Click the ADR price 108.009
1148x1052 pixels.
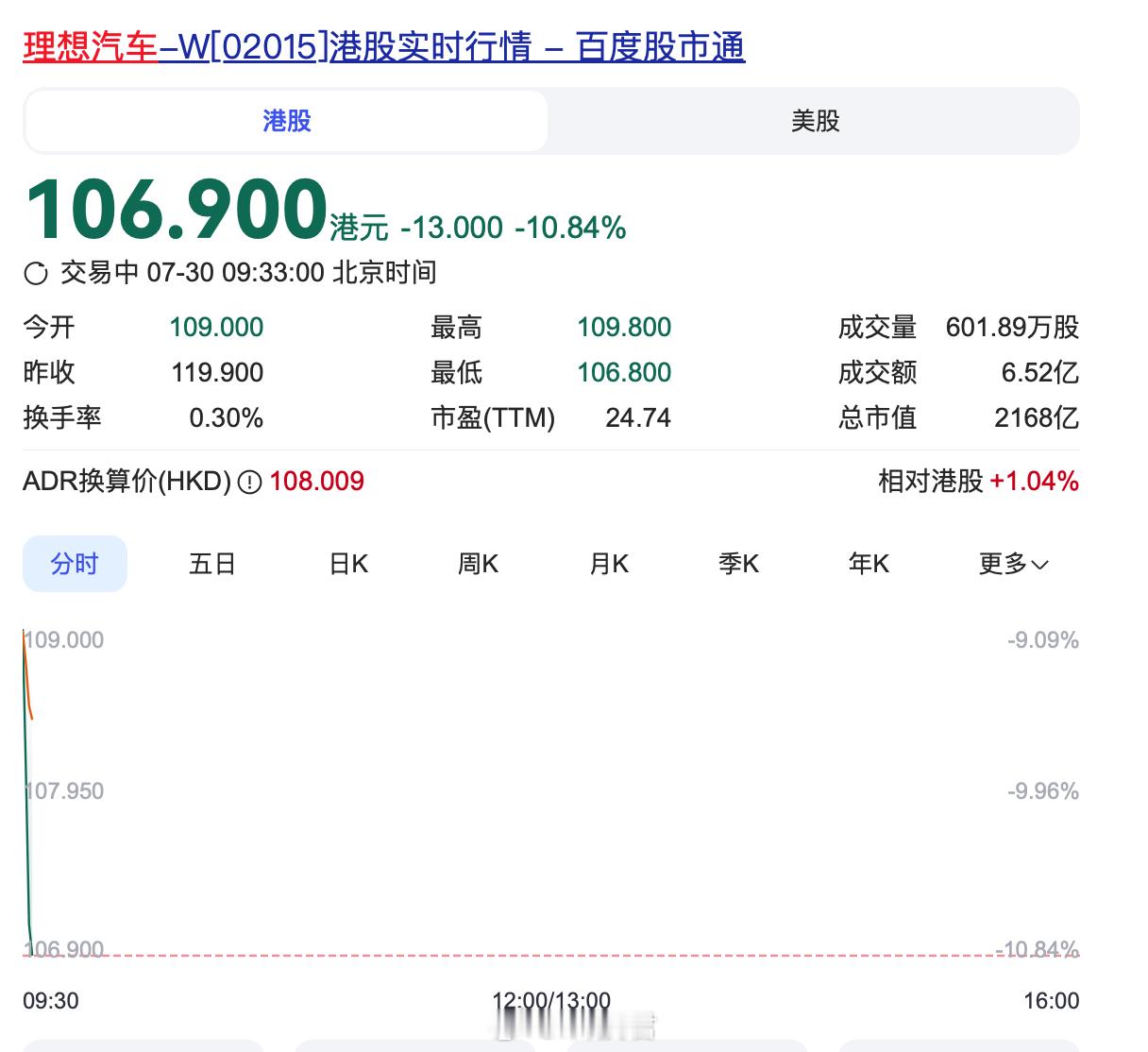pyautogui.click(x=317, y=482)
